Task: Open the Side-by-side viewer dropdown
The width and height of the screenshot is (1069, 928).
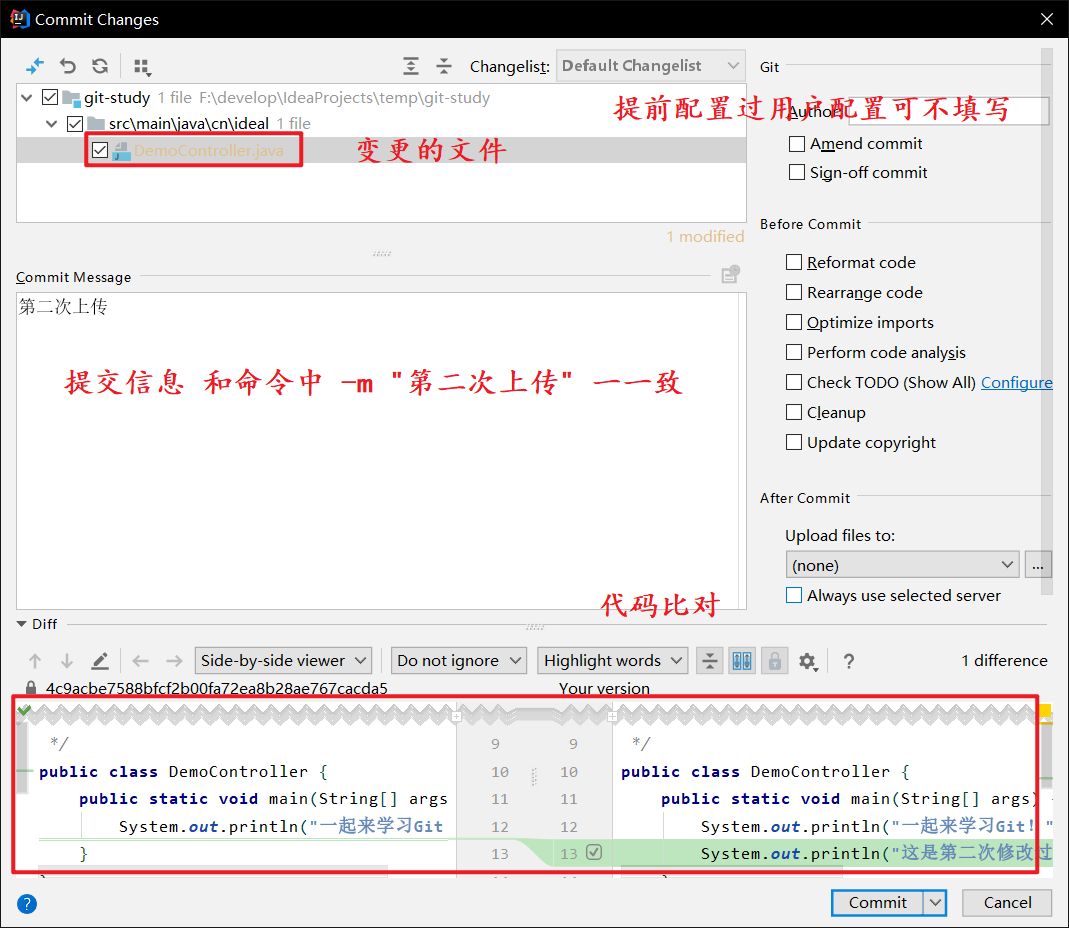Action: [x=283, y=660]
